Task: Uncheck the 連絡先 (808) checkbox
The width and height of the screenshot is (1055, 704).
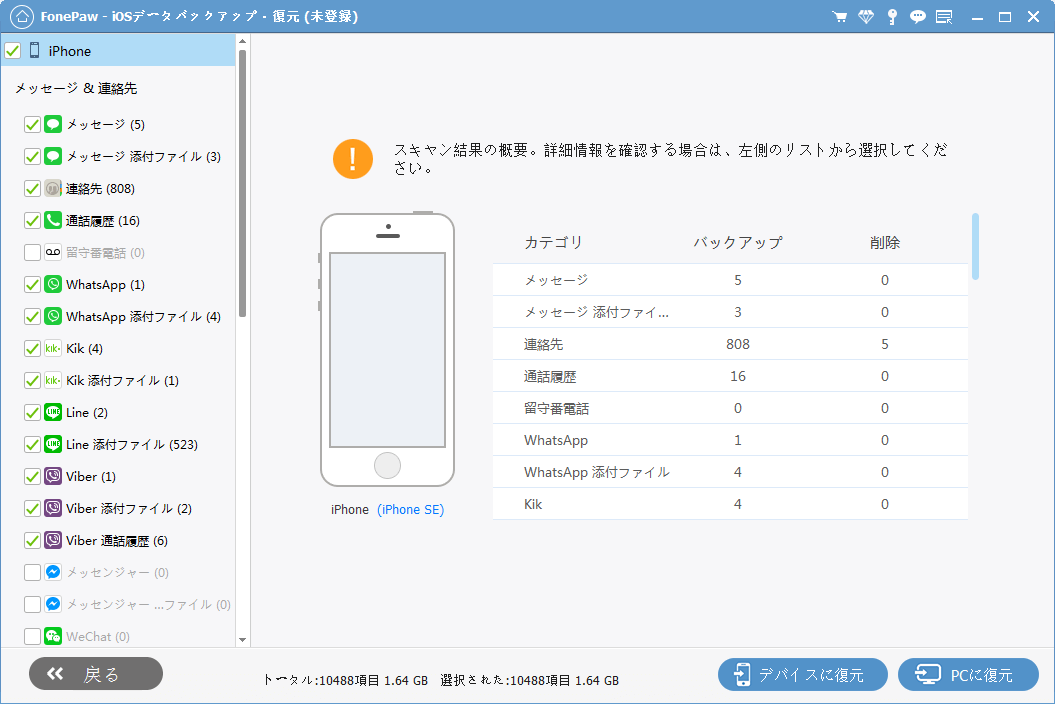Action: click(x=32, y=188)
